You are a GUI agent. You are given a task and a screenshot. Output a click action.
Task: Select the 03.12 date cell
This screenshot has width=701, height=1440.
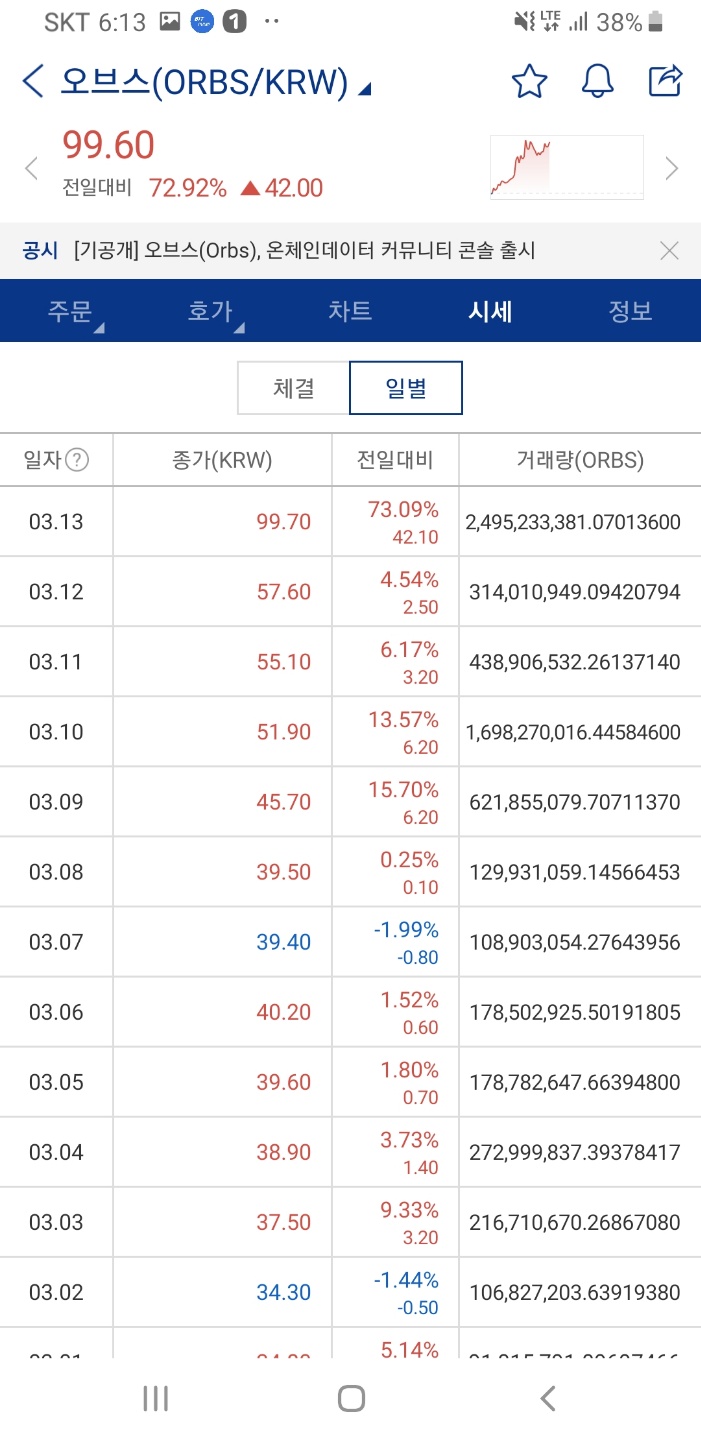[x=56, y=591]
